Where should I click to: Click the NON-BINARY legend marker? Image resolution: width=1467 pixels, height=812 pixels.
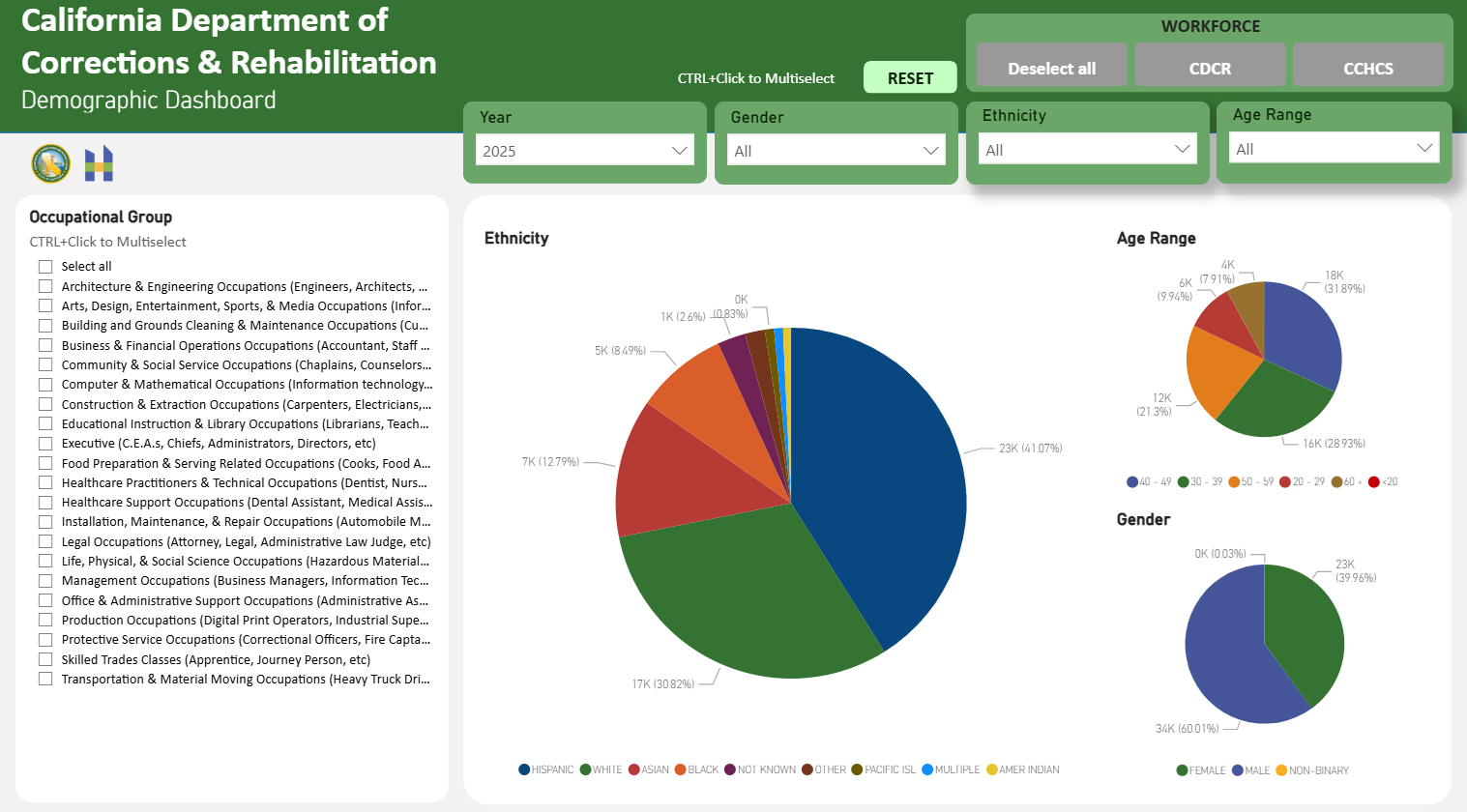coord(1281,770)
